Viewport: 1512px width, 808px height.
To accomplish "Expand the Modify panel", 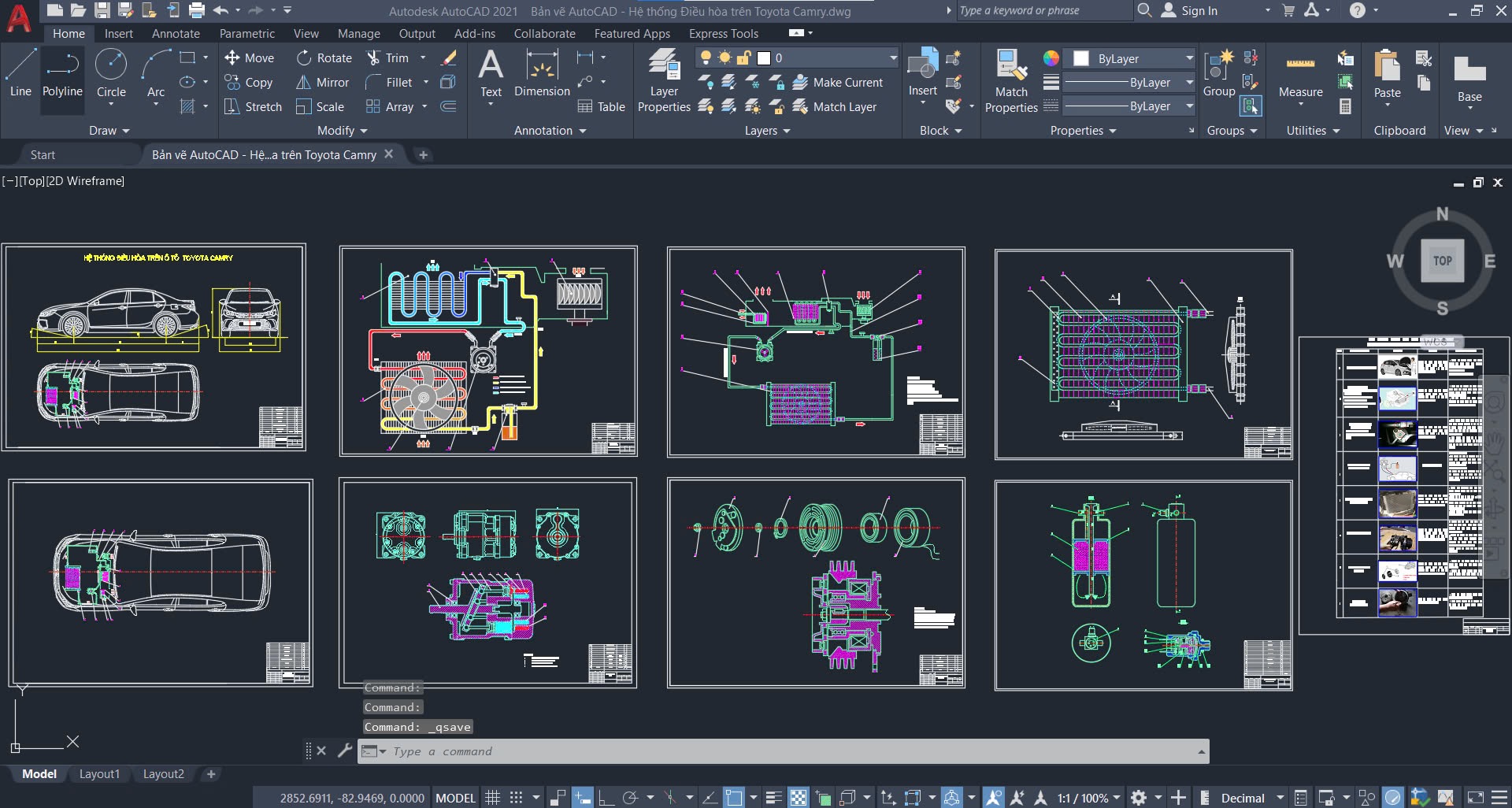I will (342, 130).
